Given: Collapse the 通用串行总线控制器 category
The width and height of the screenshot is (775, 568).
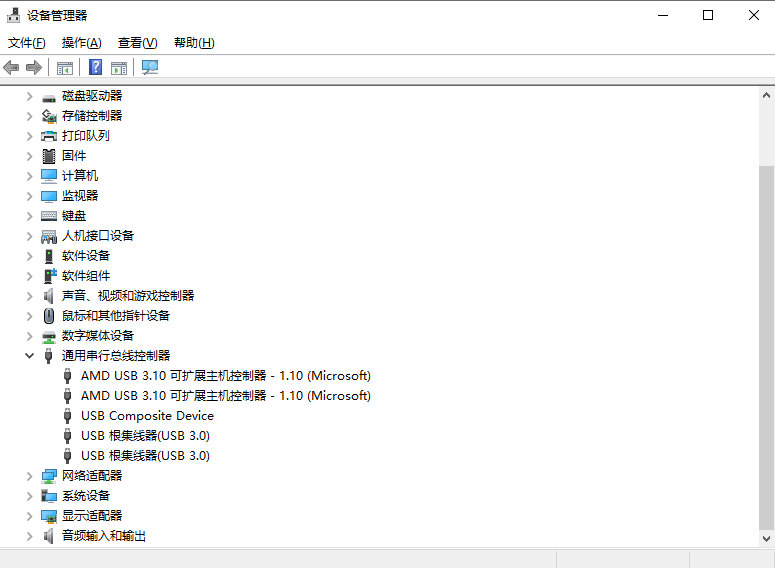Looking at the screenshot, I should coord(30,355).
